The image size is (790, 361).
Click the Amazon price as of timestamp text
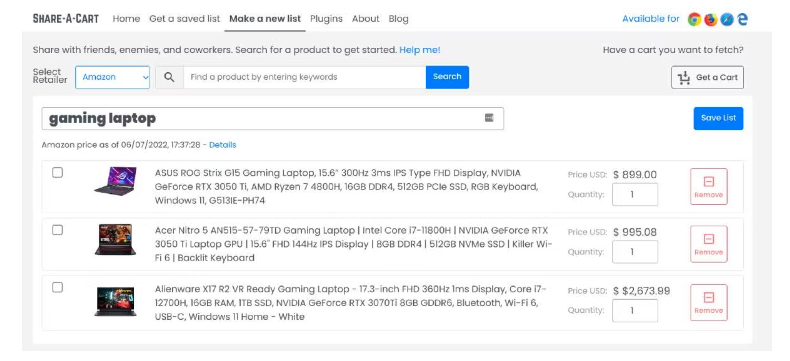121,145
